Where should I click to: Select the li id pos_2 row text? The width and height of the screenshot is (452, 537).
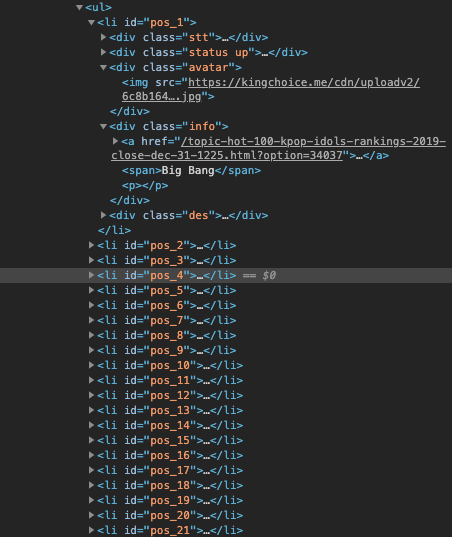167,245
